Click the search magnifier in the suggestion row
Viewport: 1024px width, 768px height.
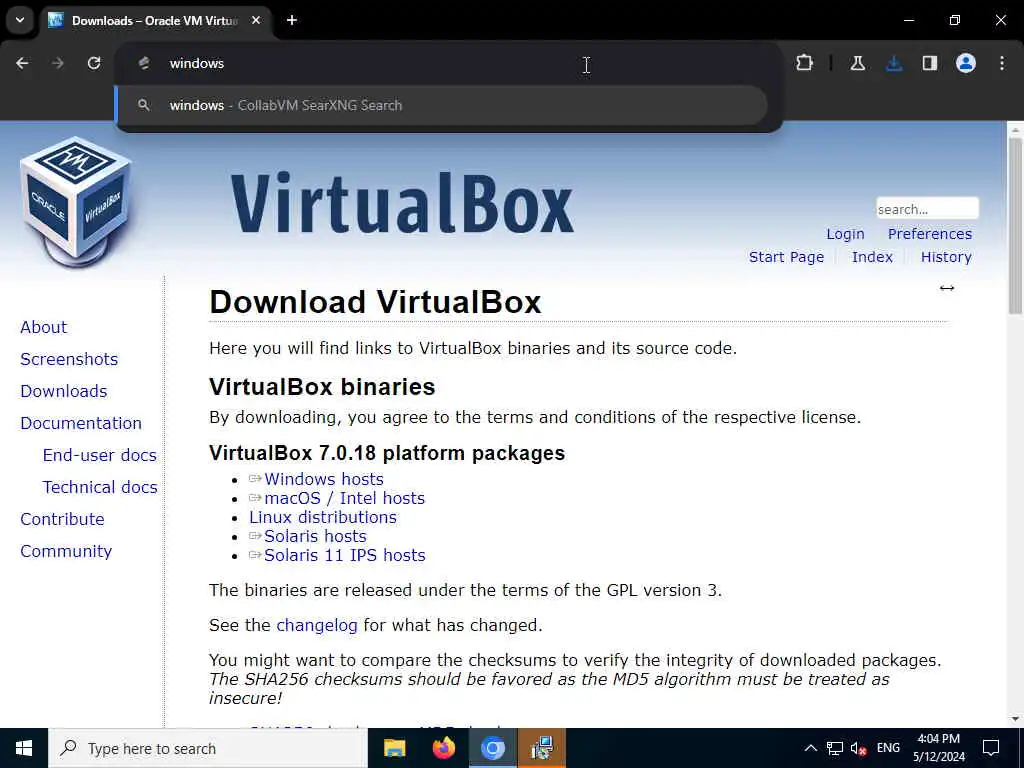click(144, 105)
